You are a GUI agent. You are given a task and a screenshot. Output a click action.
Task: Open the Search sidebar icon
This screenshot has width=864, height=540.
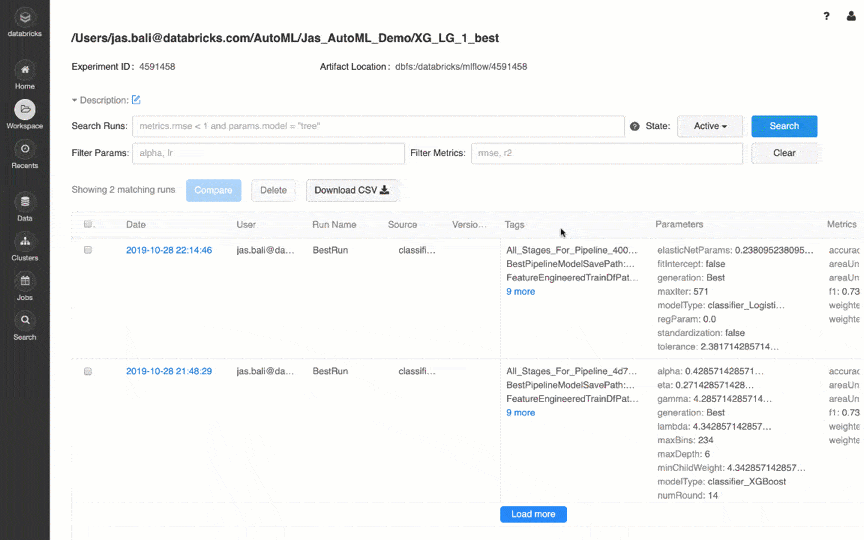pos(25,321)
